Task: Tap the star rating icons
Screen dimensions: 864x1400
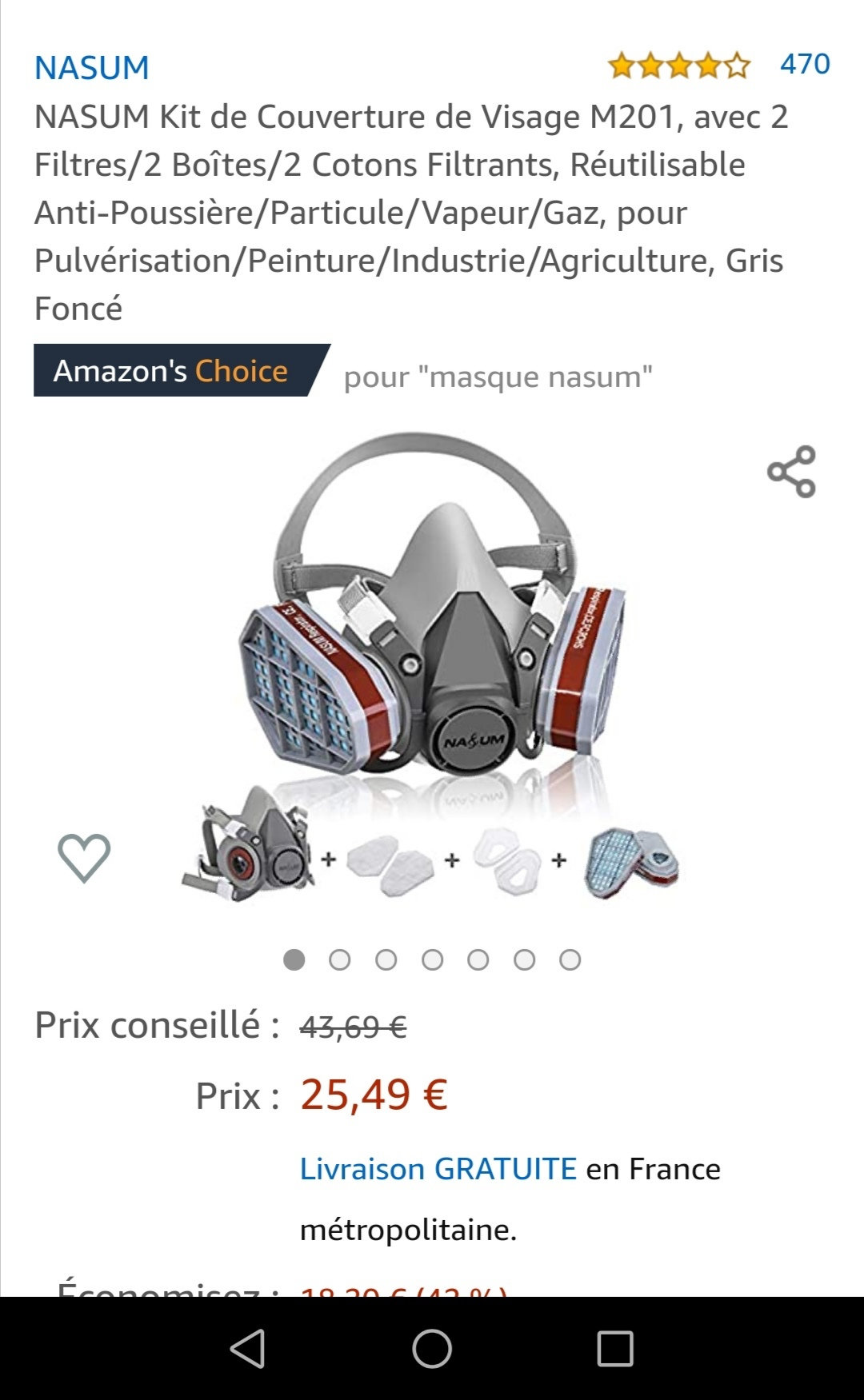Action: tap(678, 65)
